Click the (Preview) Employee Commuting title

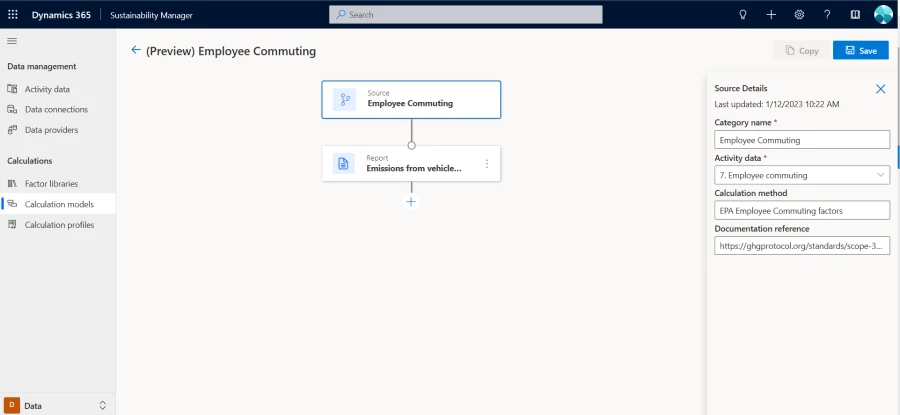[231, 51]
